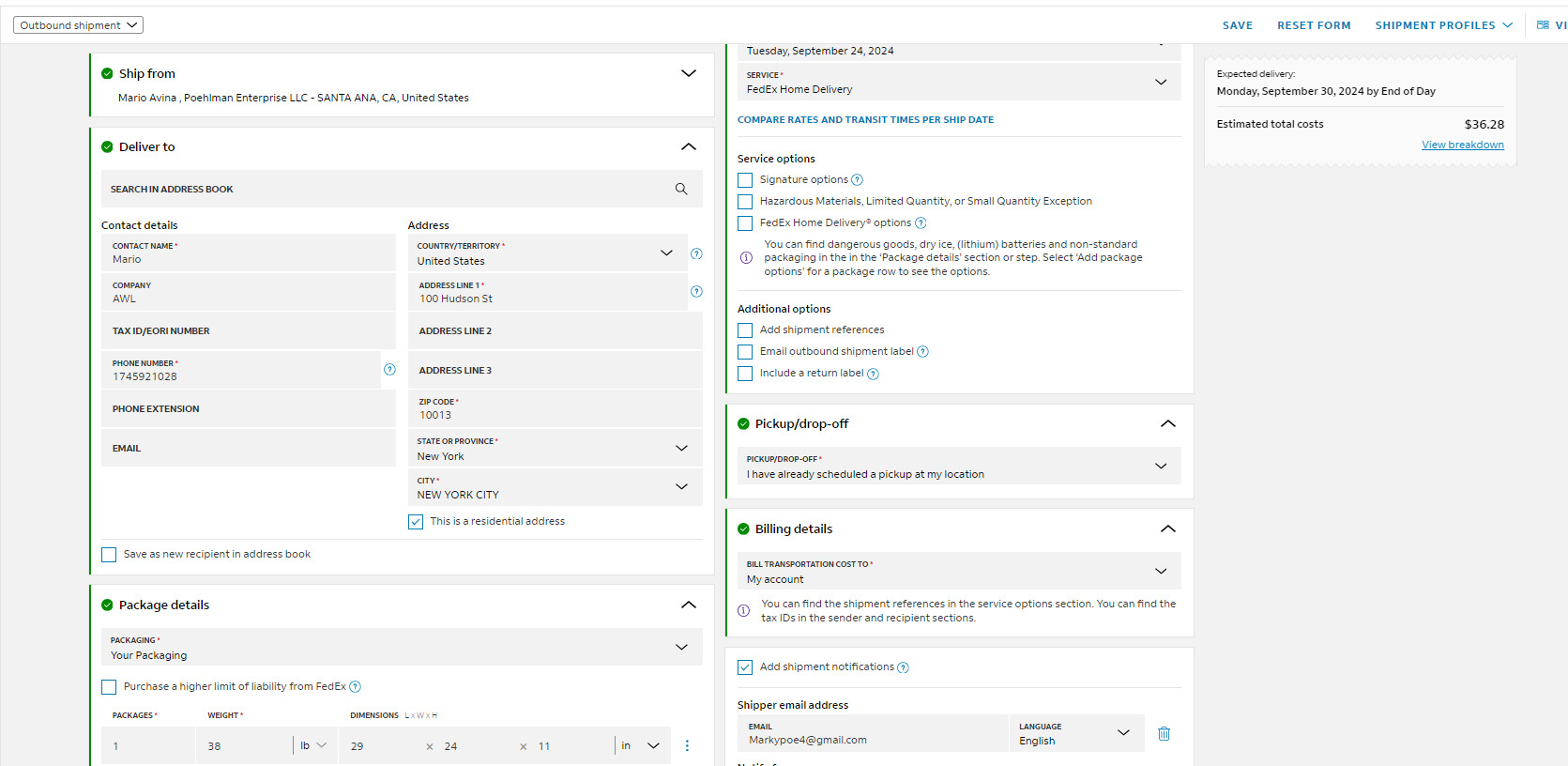Open weight unit lb dropdown
Screen dimensions: 1568x766
pyautogui.click(x=313, y=745)
